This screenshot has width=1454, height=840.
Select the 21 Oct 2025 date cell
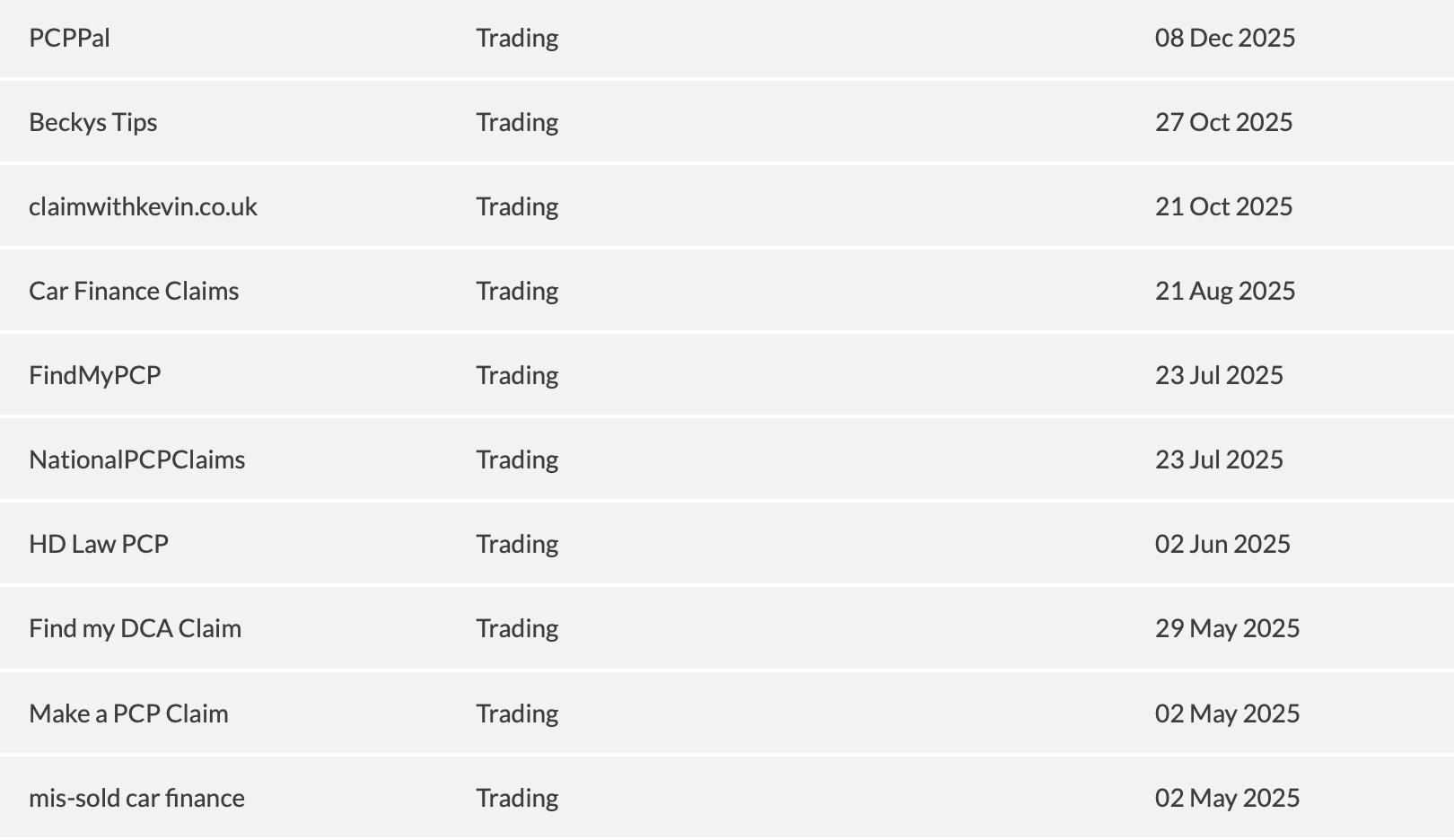click(1223, 206)
